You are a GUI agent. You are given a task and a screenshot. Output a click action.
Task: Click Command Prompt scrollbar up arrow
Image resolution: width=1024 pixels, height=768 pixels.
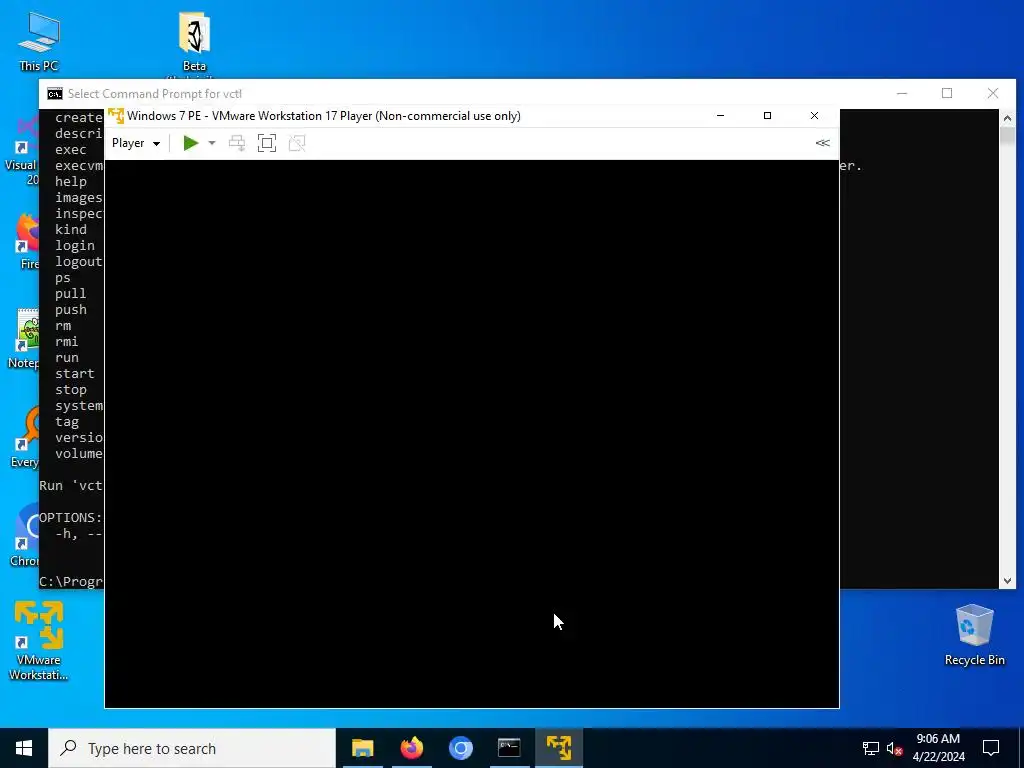pyautogui.click(x=1007, y=118)
